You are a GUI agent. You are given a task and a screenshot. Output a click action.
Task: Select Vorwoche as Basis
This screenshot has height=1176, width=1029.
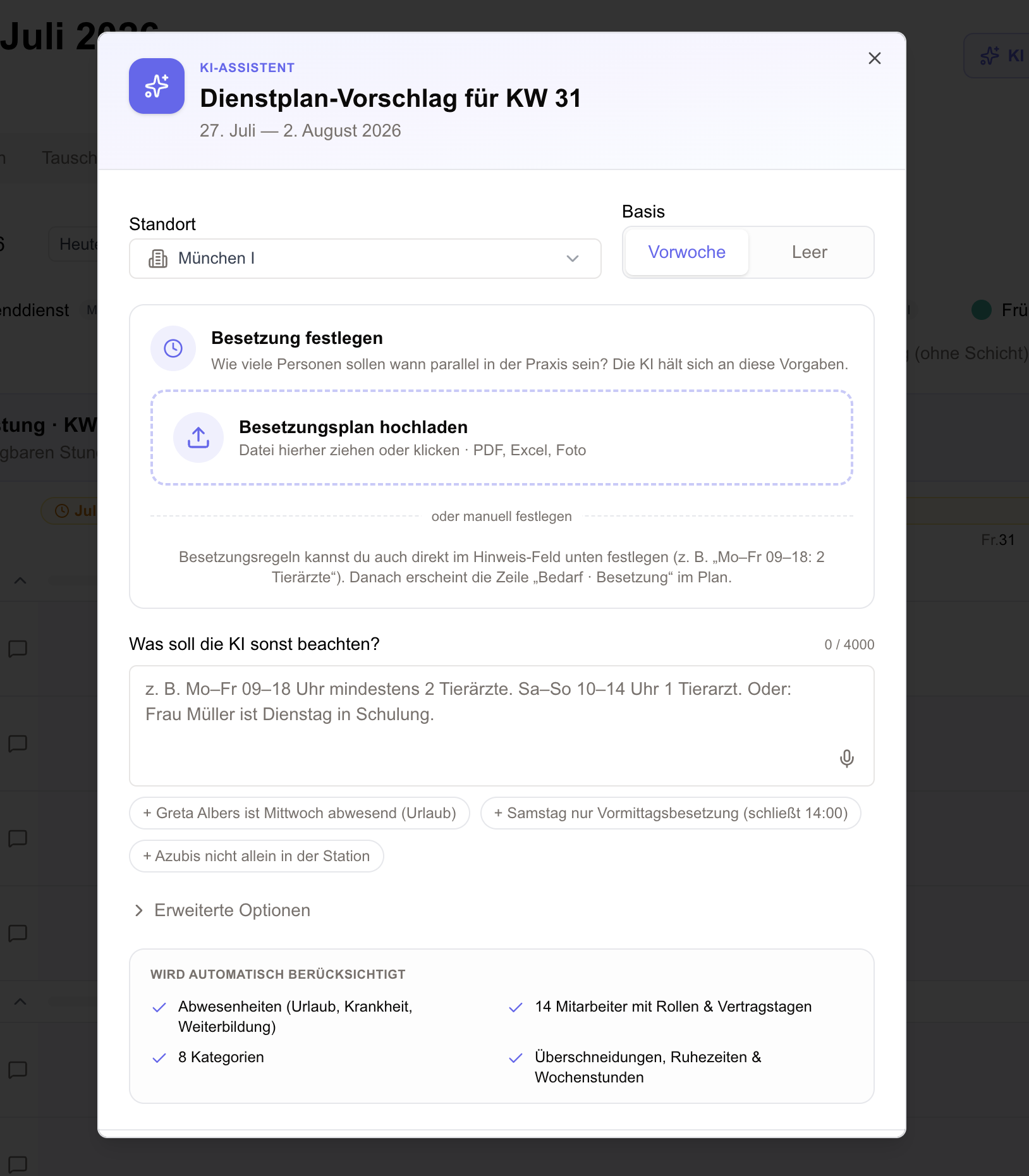click(686, 252)
